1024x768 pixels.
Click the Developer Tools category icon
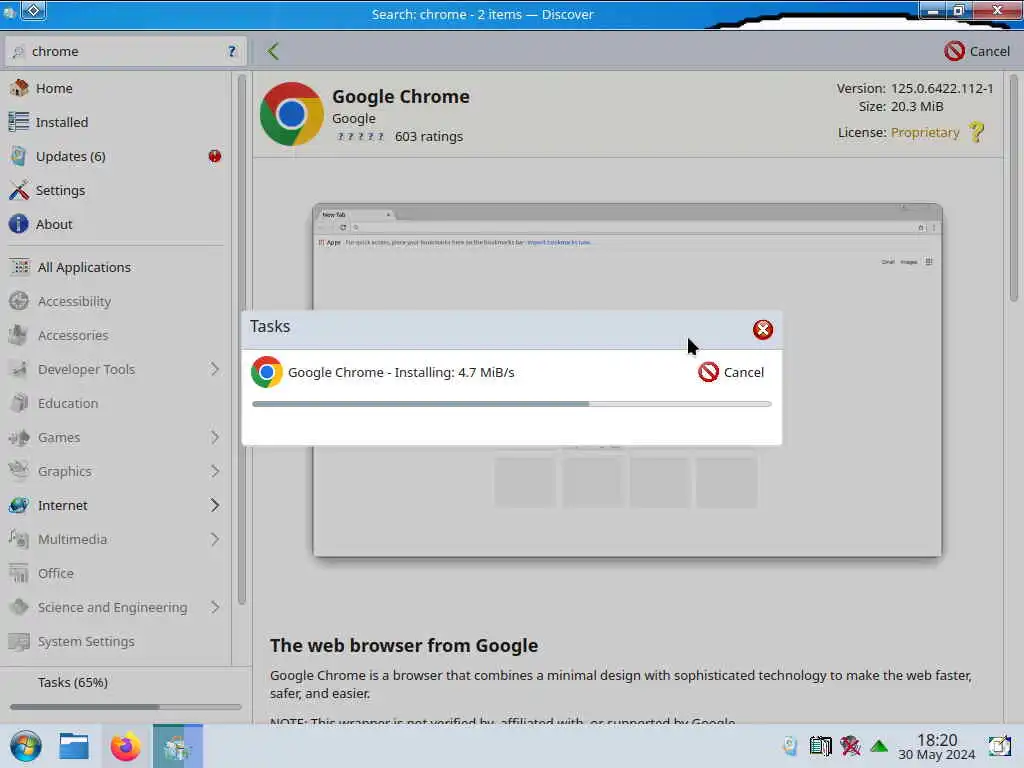coord(19,369)
